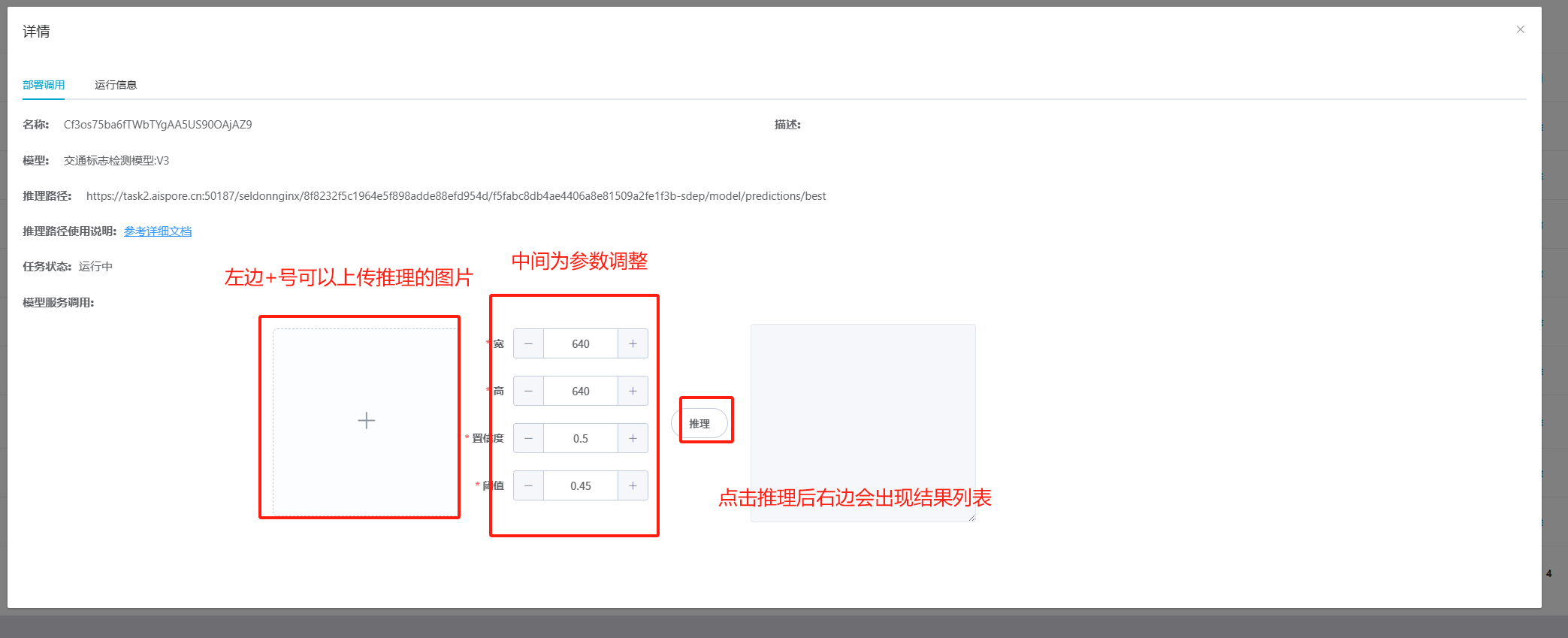Image resolution: width=1568 pixels, height=638 pixels.
Task: Close the 详情 dialog
Action: (1520, 30)
